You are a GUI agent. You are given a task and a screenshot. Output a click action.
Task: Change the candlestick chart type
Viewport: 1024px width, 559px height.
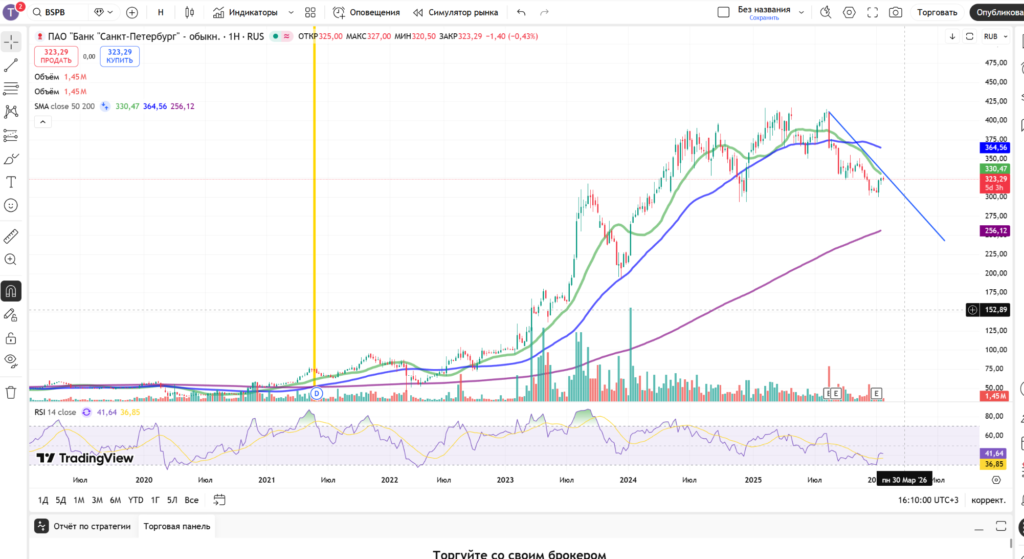[x=189, y=12]
